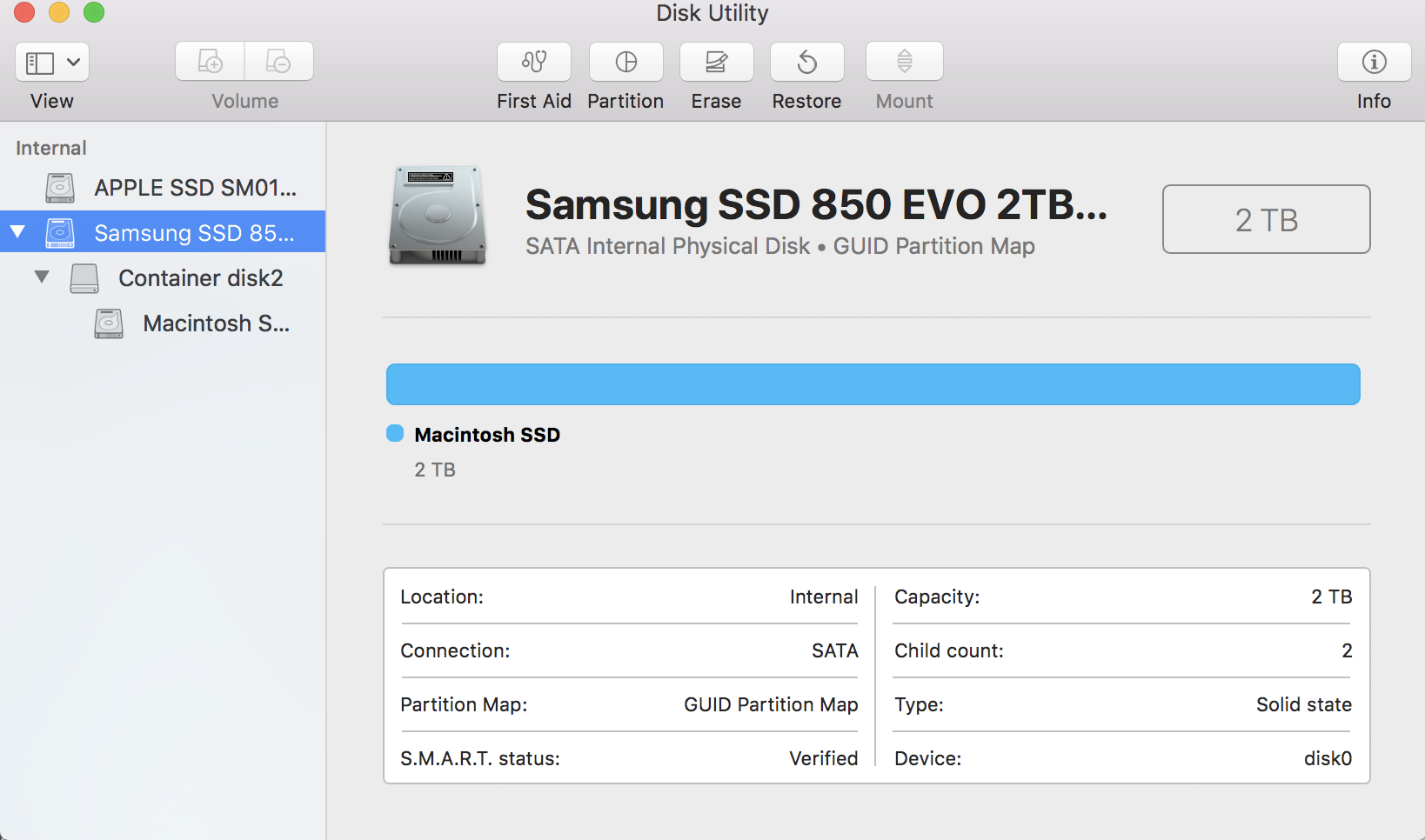The height and width of the screenshot is (840, 1425).
Task: Click the Child count label
Action: tap(949, 650)
